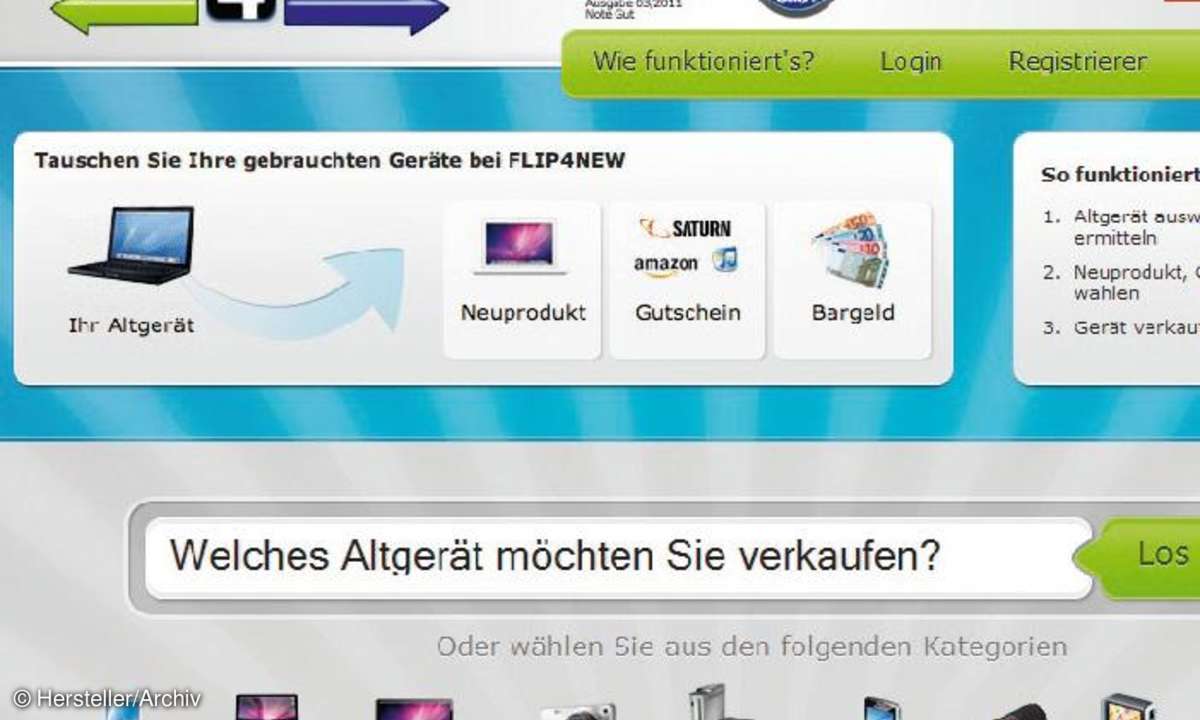Click step 2 "Neuprodukt, … wählen"
The image size is (1200, 720).
pyautogui.click(x=1121, y=282)
